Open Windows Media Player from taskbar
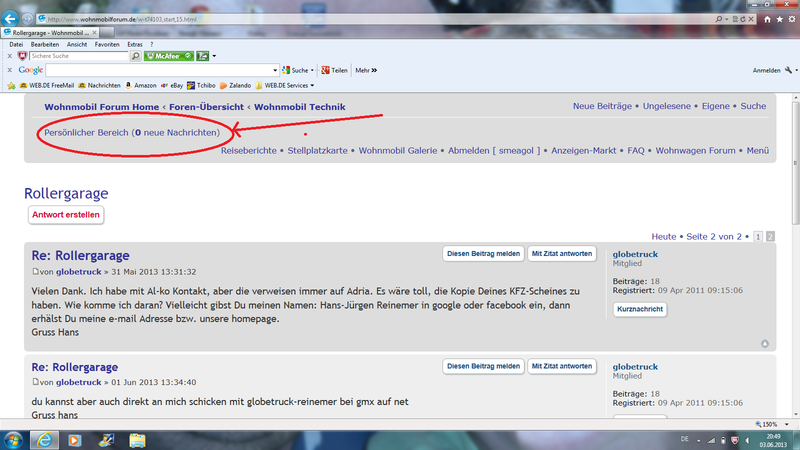 74,439
